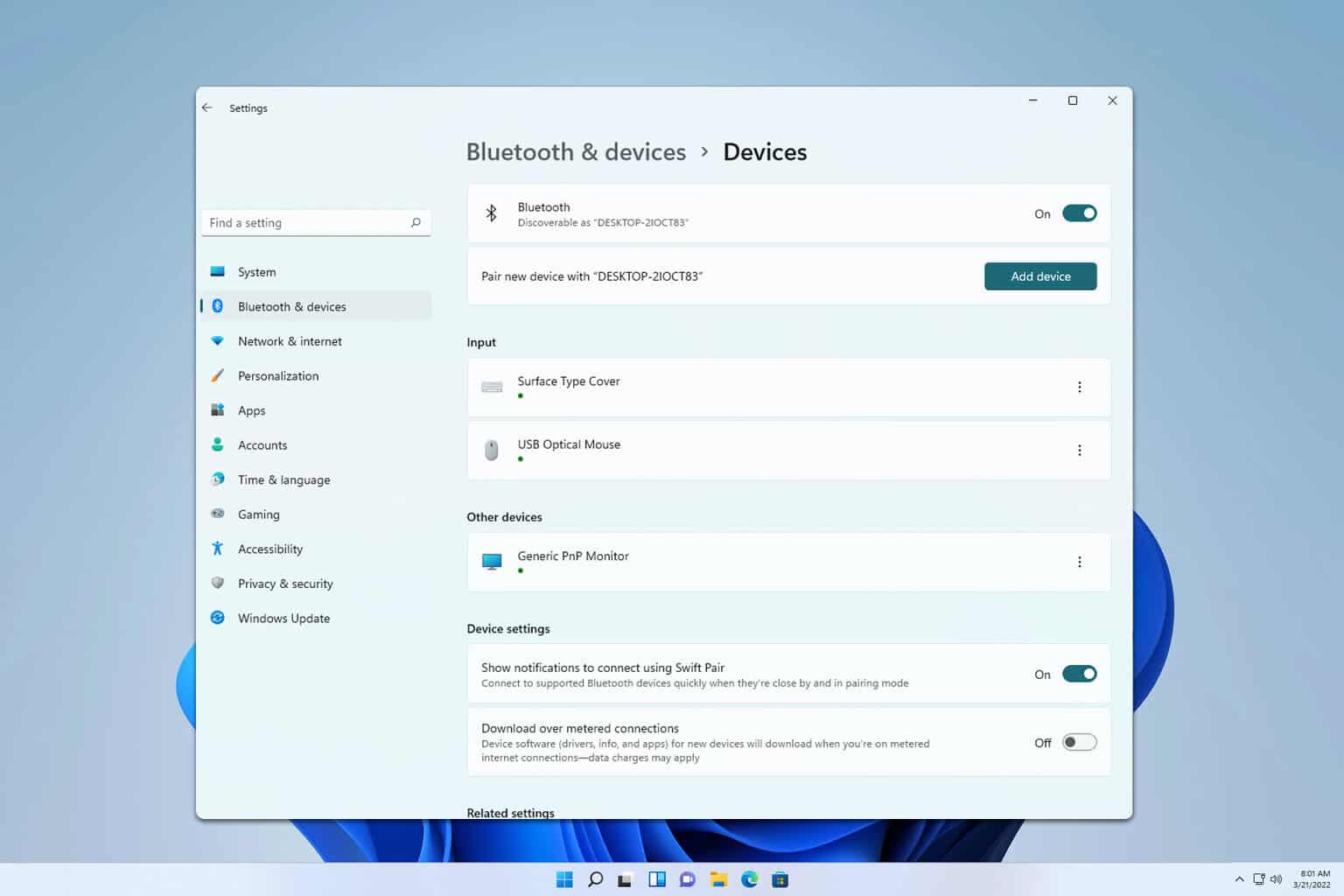Open Privacy & security settings
This screenshot has width=1344, height=896.
point(316,584)
